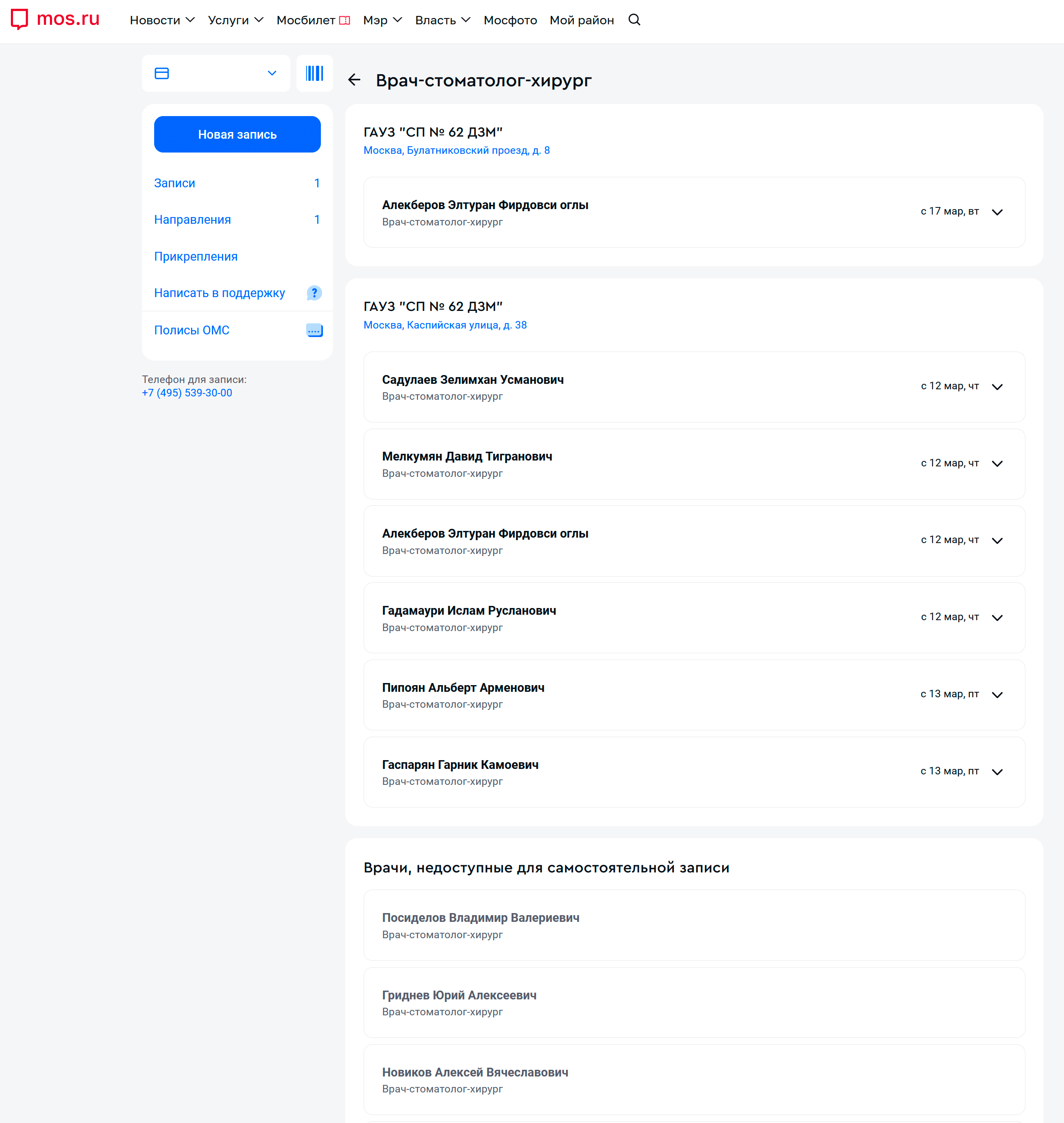
Task: Click date label с 13 мар, пт for Пипоян
Action: (x=950, y=694)
